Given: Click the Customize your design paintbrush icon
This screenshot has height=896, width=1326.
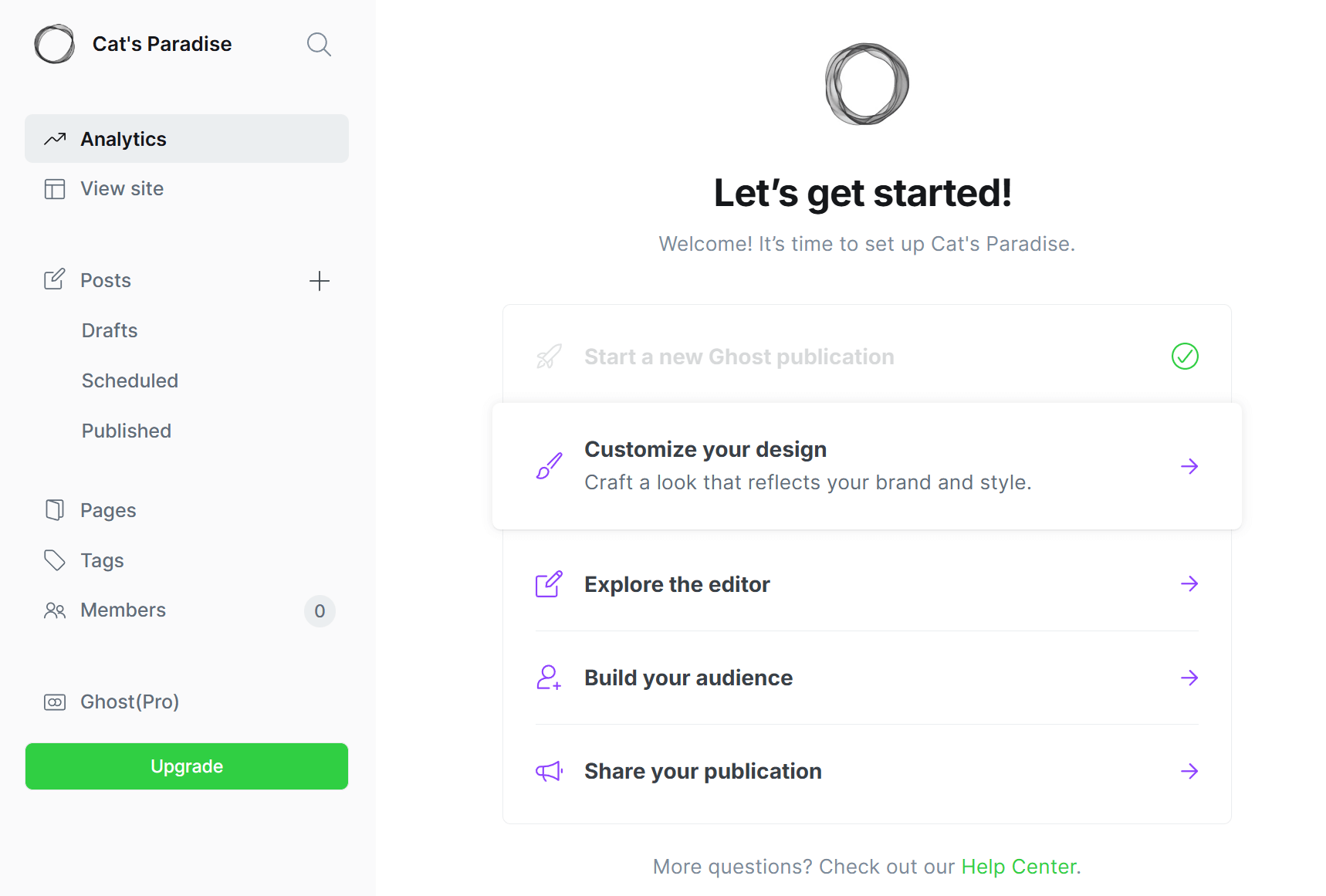Looking at the screenshot, I should tap(548, 465).
